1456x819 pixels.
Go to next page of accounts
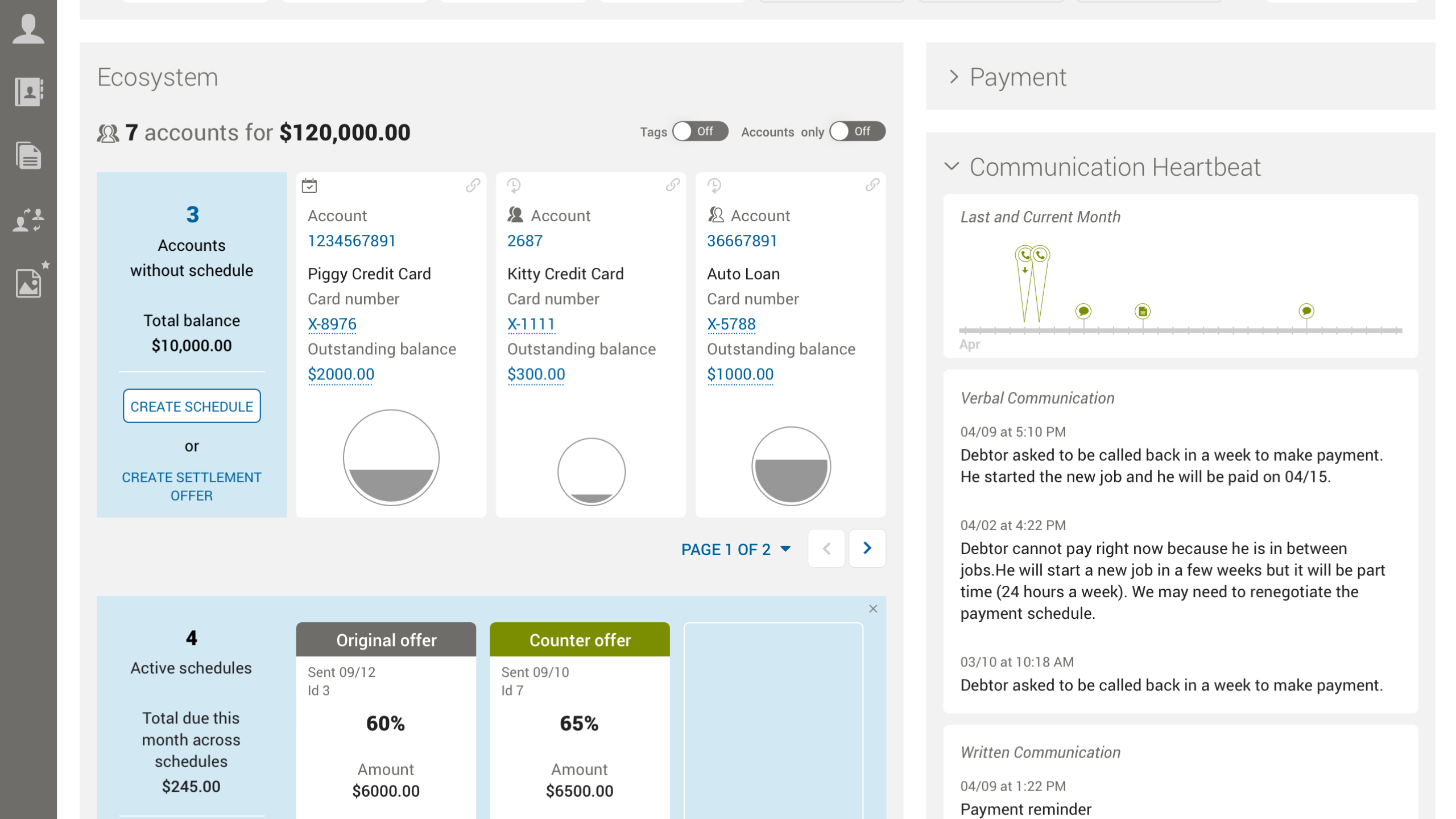point(867,548)
